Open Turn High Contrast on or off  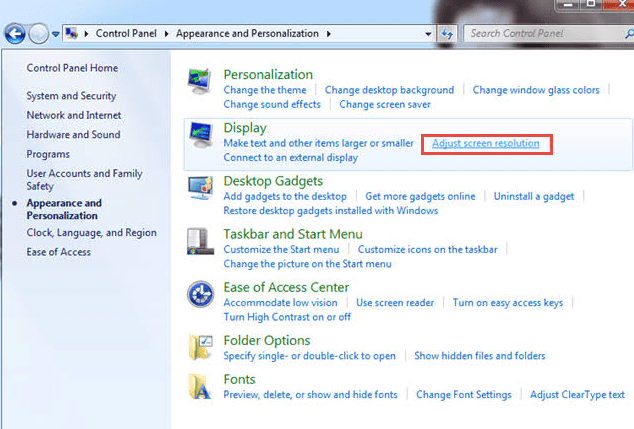point(287,317)
